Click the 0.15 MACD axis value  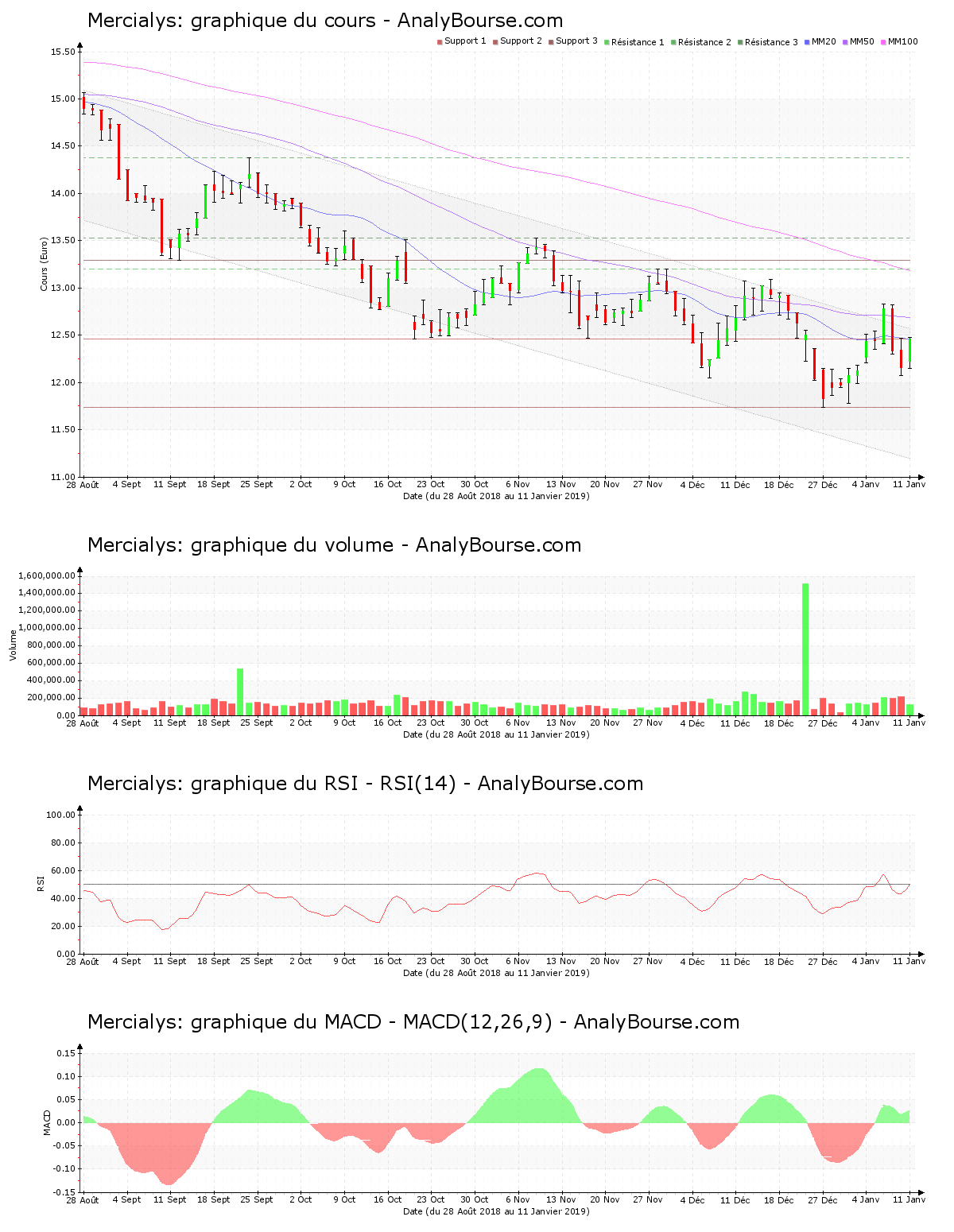point(67,1053)
